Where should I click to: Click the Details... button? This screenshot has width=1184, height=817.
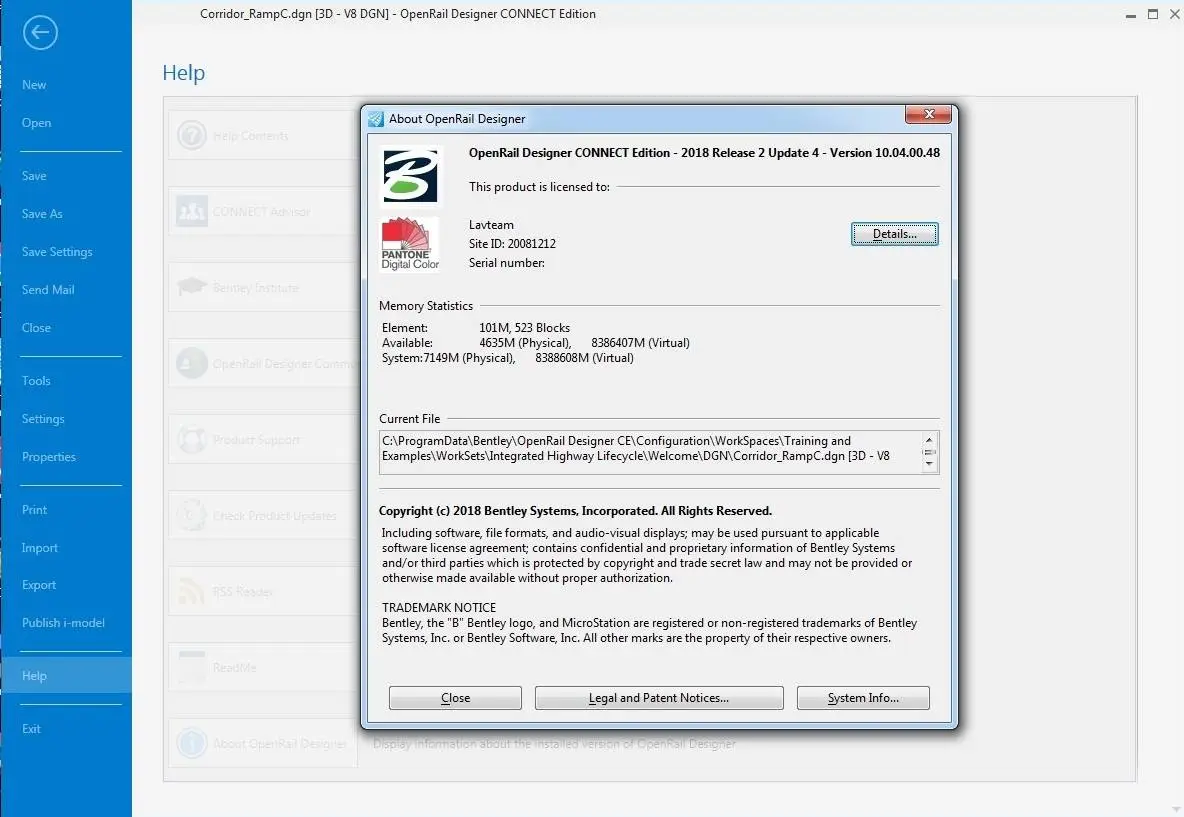pyautogui.click(x=895, y=234)
